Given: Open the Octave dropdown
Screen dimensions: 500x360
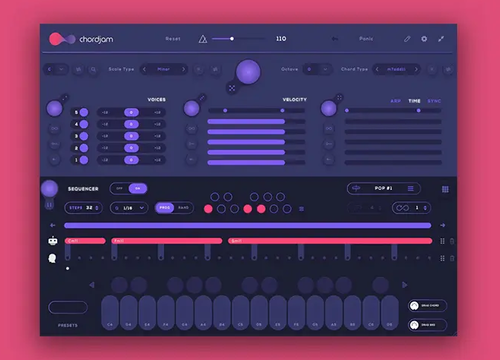Looking at the screenshot, I should pos(317,69).
